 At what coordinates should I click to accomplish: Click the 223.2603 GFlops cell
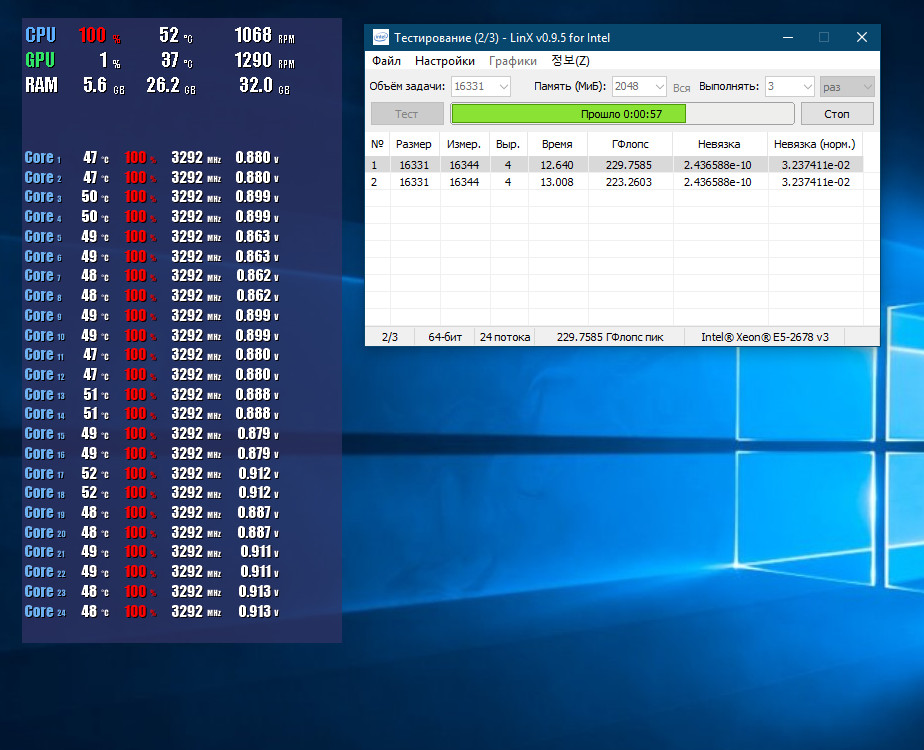[x=629, y=182]
